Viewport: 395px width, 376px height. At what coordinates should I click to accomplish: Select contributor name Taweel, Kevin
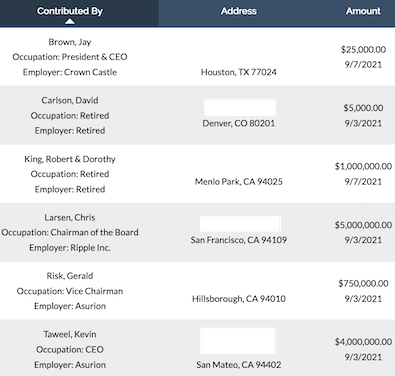click(70, 334)
